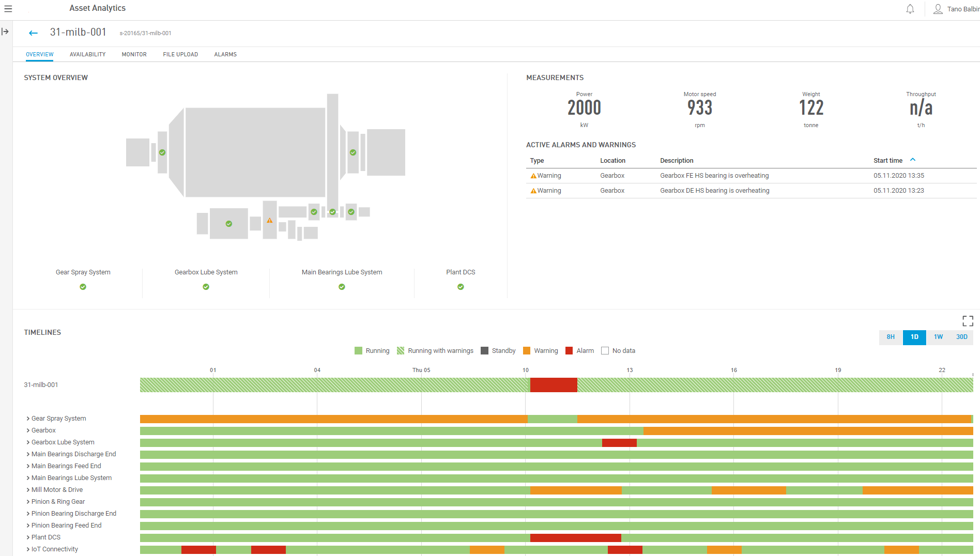Open the hamburger menu
Image resolution: width=980 pixels, height=556 pixels.
click(x=8, y=9)
